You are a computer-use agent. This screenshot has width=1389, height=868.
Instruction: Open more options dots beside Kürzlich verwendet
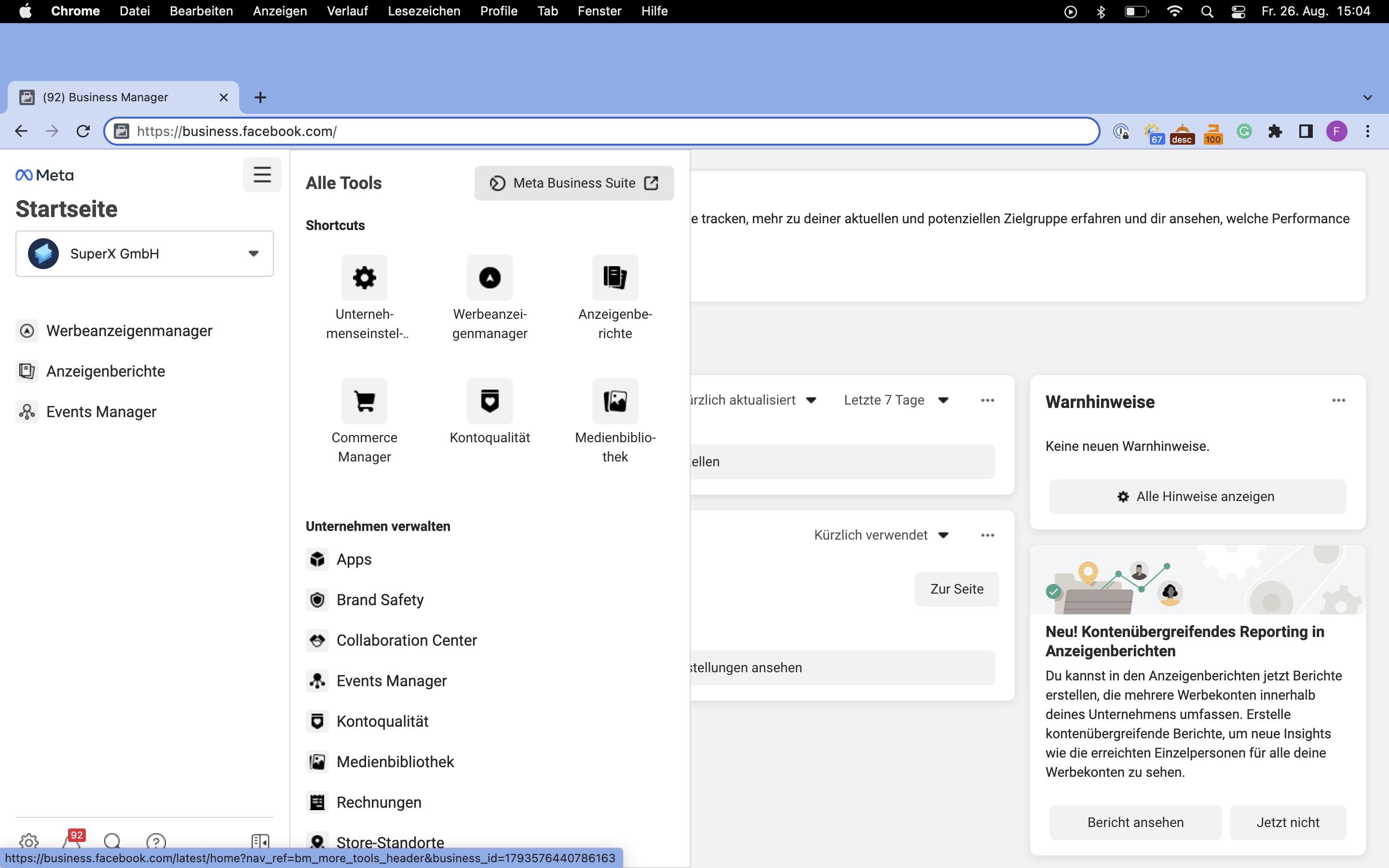click(987, 535)
